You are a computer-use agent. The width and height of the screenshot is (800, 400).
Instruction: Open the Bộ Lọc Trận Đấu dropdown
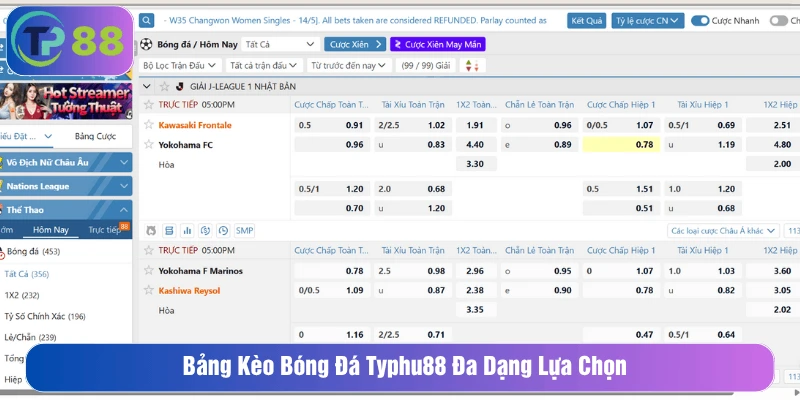[180, 65]
